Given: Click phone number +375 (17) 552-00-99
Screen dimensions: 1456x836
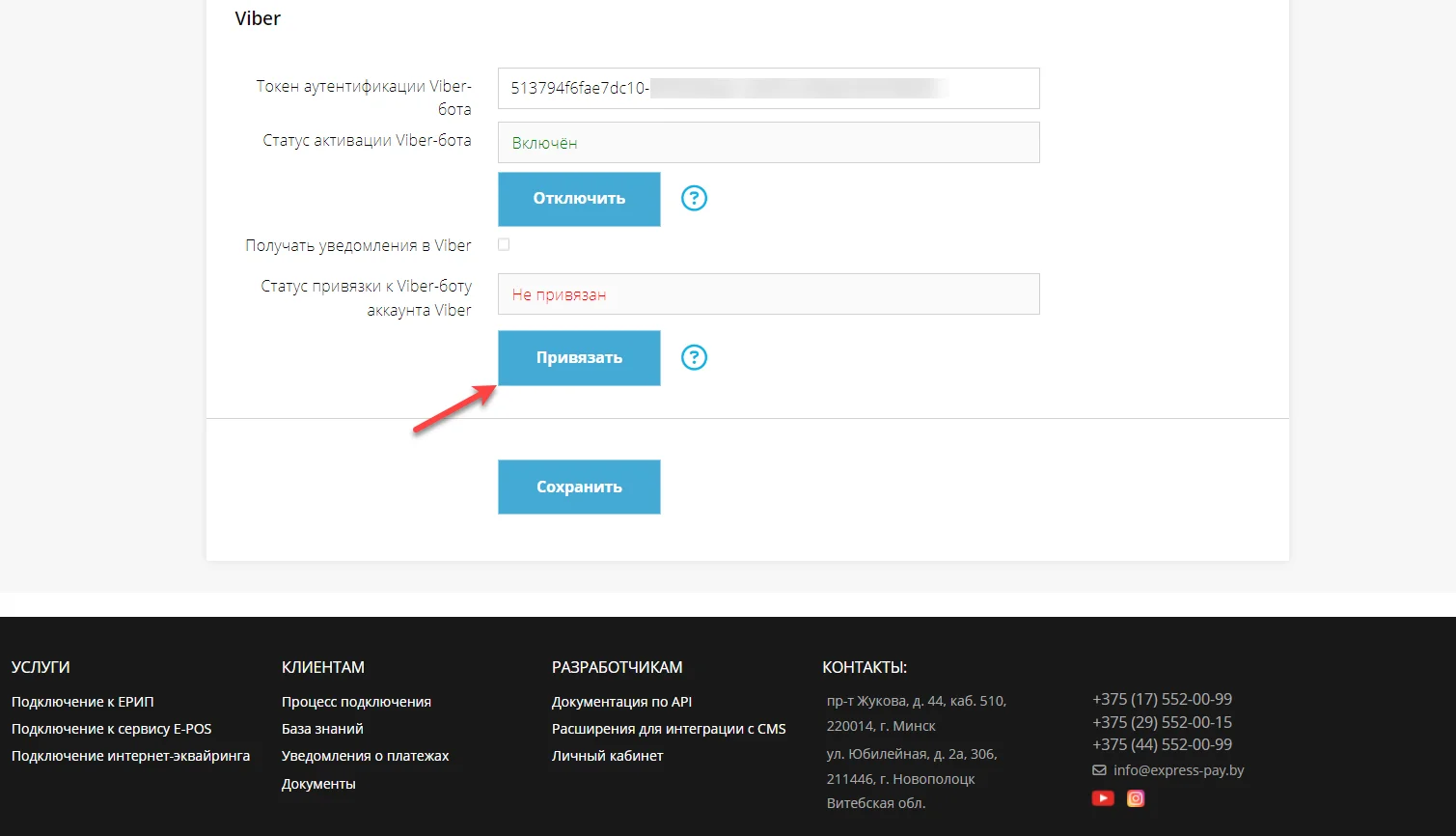Looking at the screenshot, I should click(x=1162, y=699).
